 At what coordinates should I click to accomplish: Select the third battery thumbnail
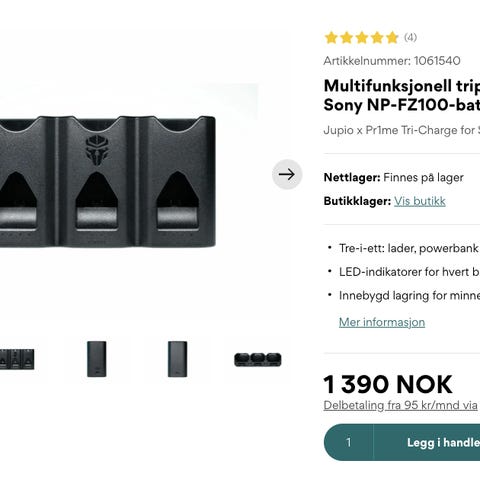(x=177, y=359)
